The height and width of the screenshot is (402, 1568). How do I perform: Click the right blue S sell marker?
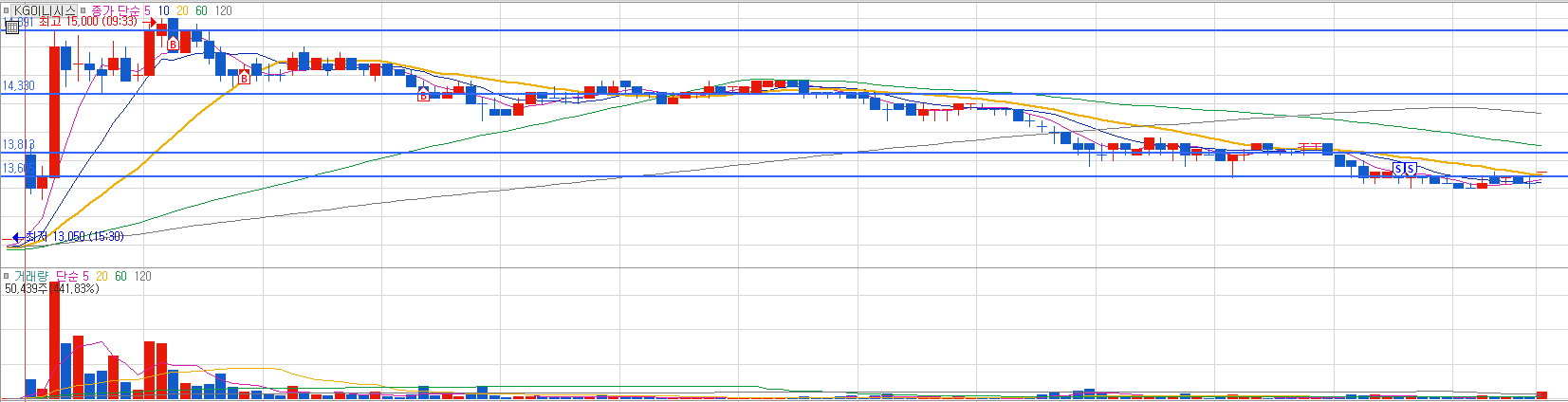point(1411,169)
